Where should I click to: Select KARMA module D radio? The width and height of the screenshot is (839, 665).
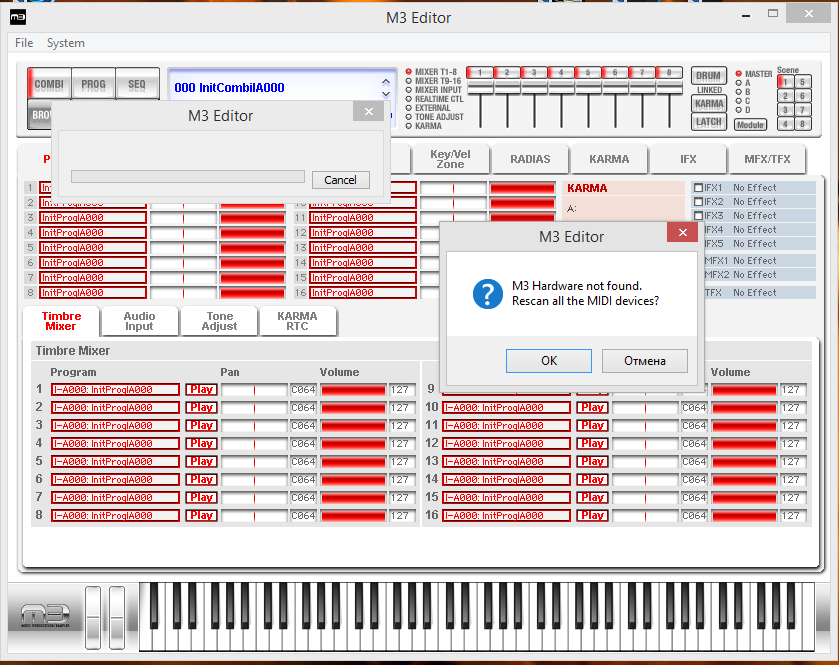[739, 110]
